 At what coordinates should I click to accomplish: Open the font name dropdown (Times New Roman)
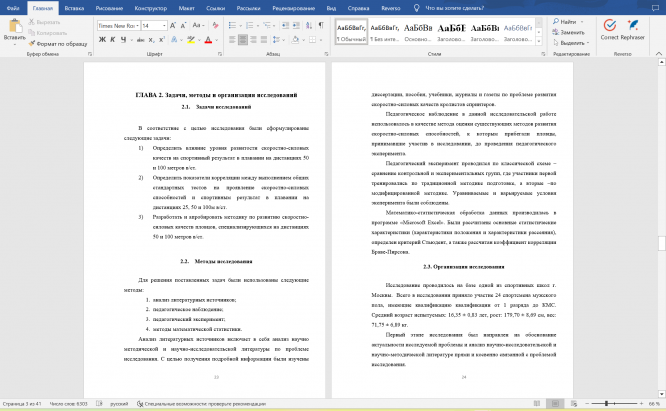[x=137, y=26]
